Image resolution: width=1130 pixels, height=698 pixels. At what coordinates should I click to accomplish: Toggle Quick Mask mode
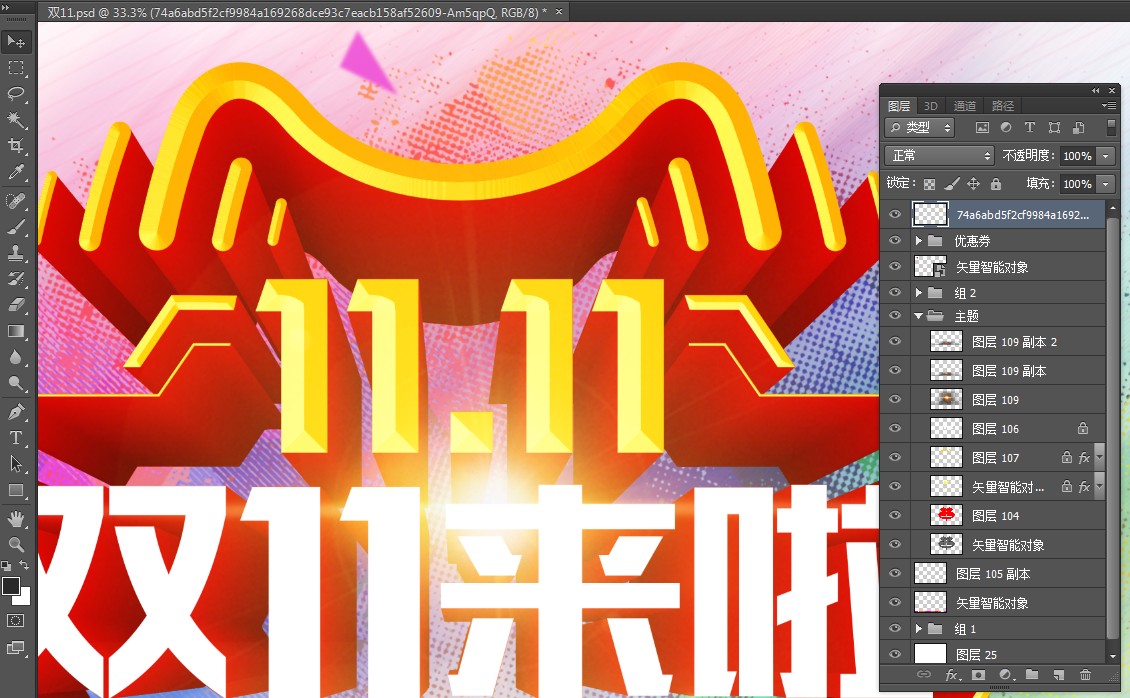click(x=16, y=620)
